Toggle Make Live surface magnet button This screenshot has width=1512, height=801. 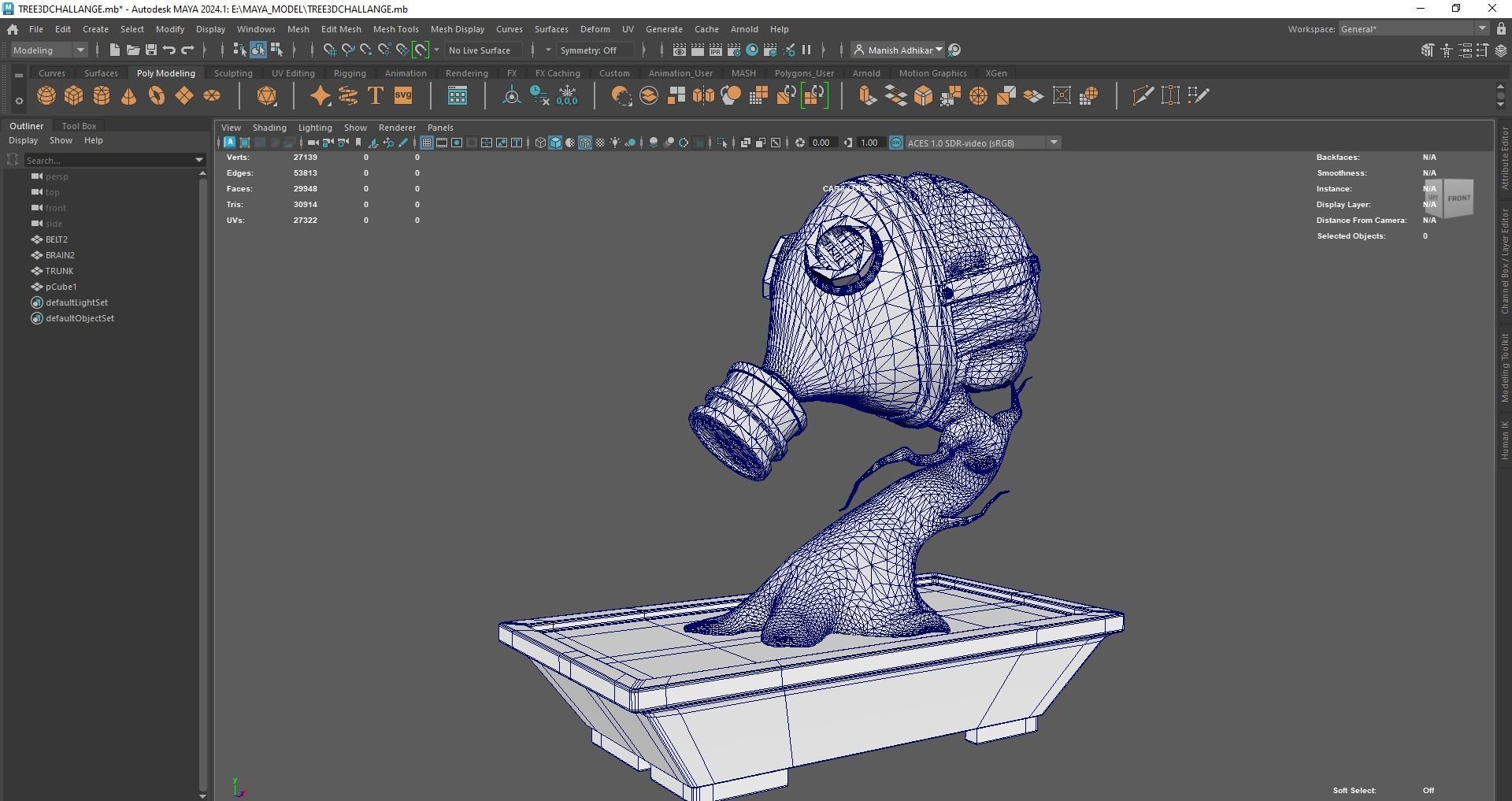(421, 50)
